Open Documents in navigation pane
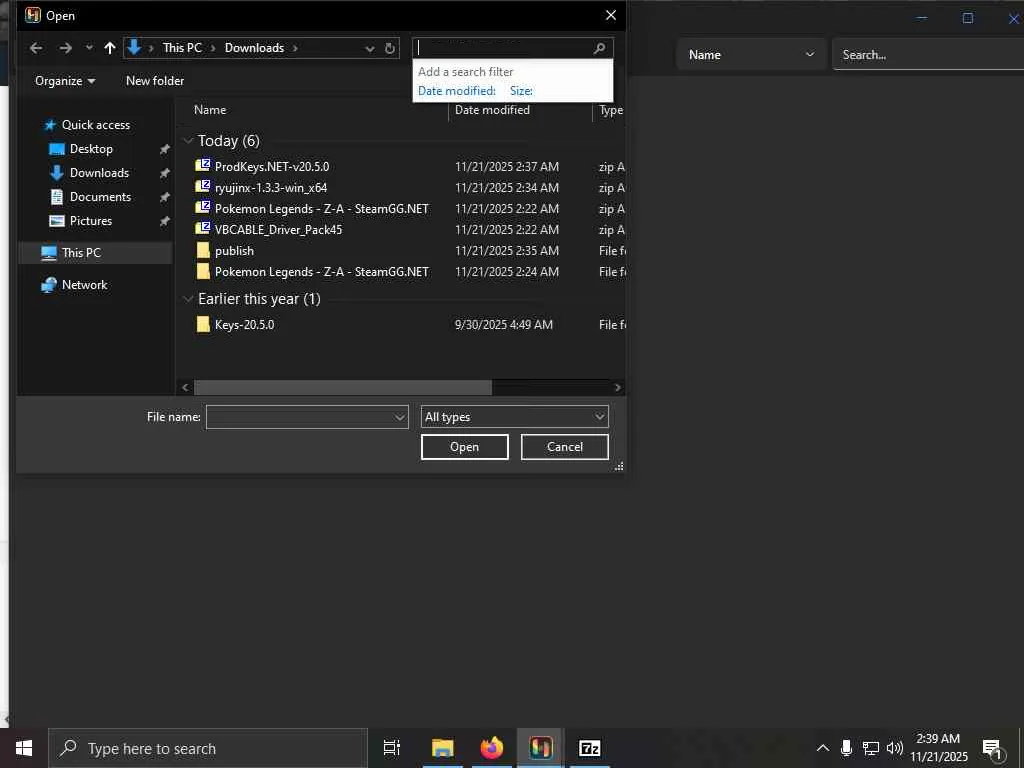The image size is (1024, 768). coord(100,197)
